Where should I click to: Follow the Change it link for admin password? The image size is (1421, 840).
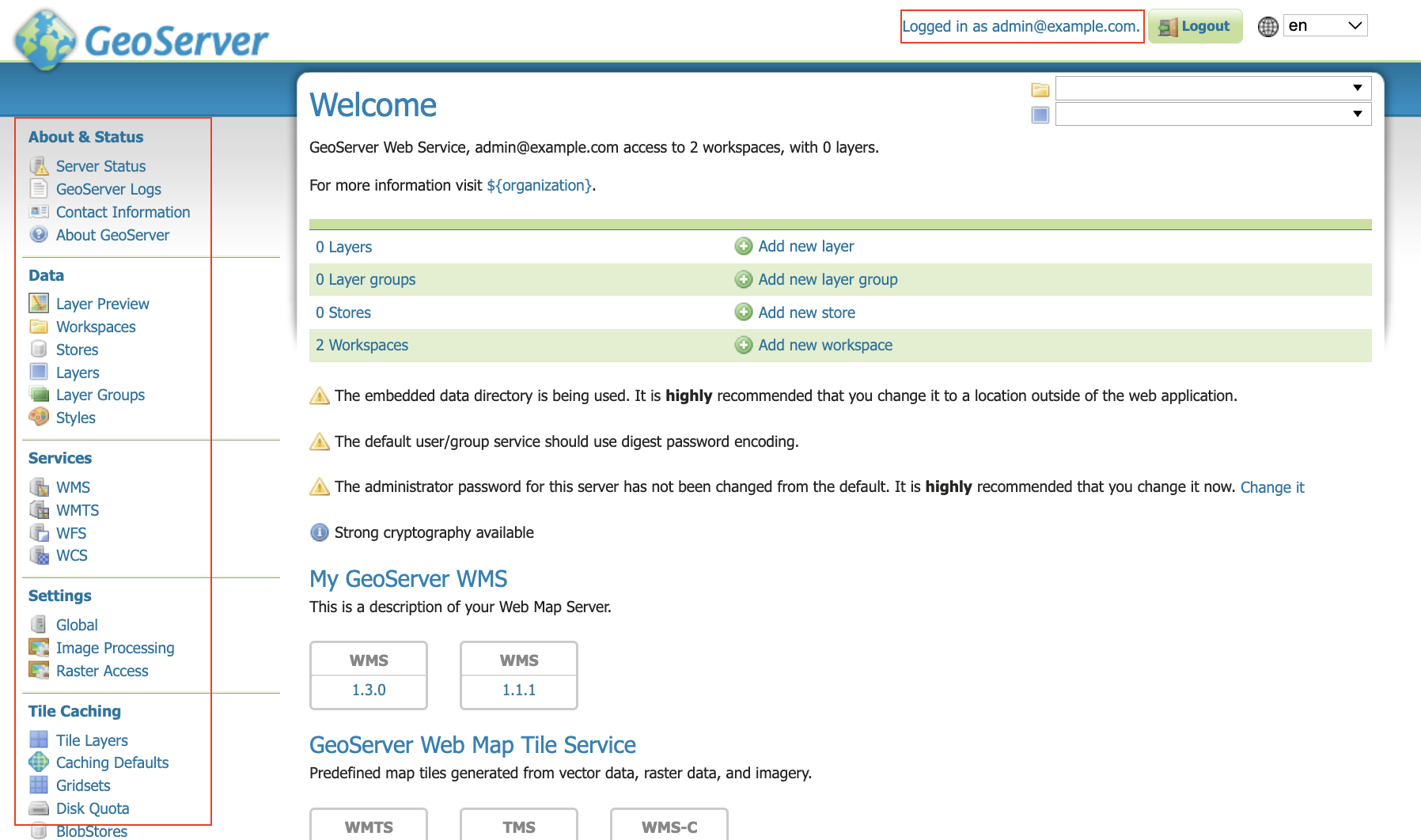click(x=1271, y=486)
